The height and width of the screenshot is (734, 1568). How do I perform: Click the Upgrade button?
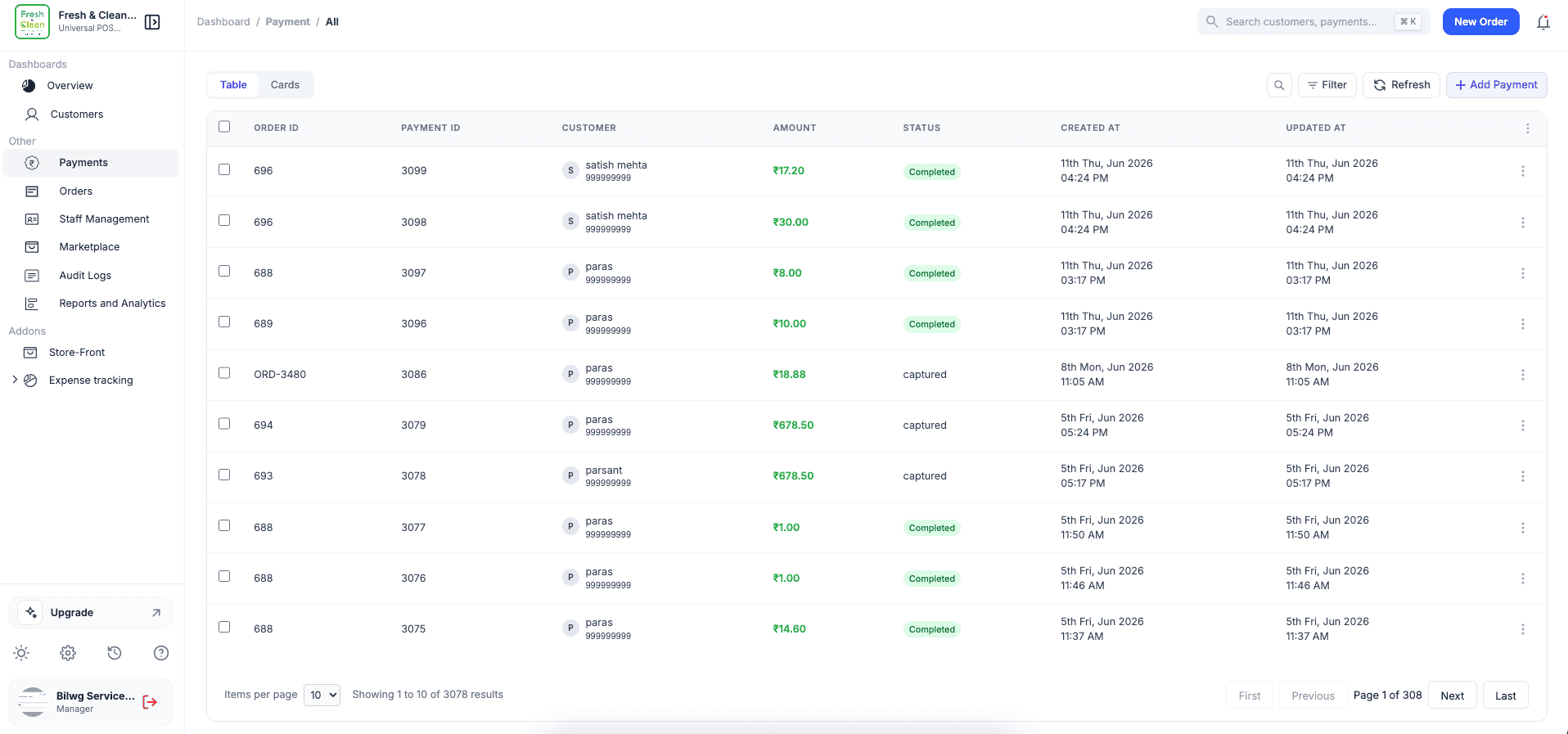(x=91, y=613)
